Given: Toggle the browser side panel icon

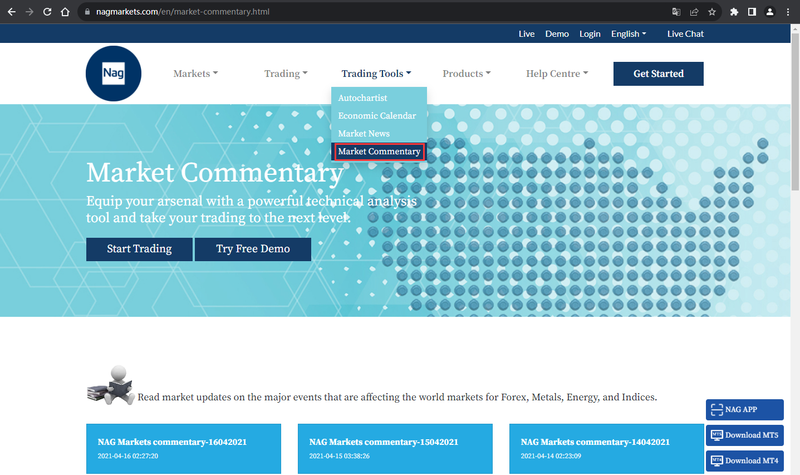Looking at the screenshot, I should 752,12.
